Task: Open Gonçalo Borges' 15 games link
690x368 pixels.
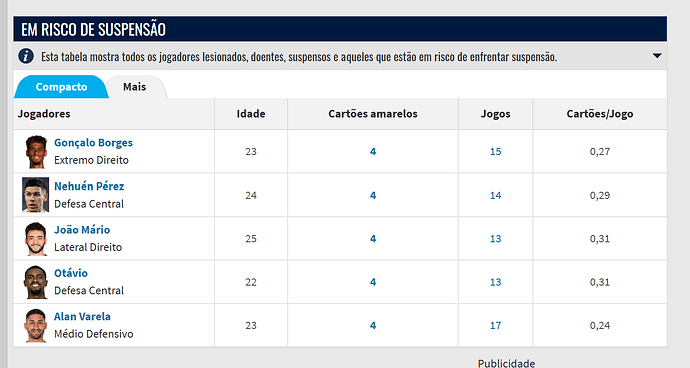Action: pos(495,151)
